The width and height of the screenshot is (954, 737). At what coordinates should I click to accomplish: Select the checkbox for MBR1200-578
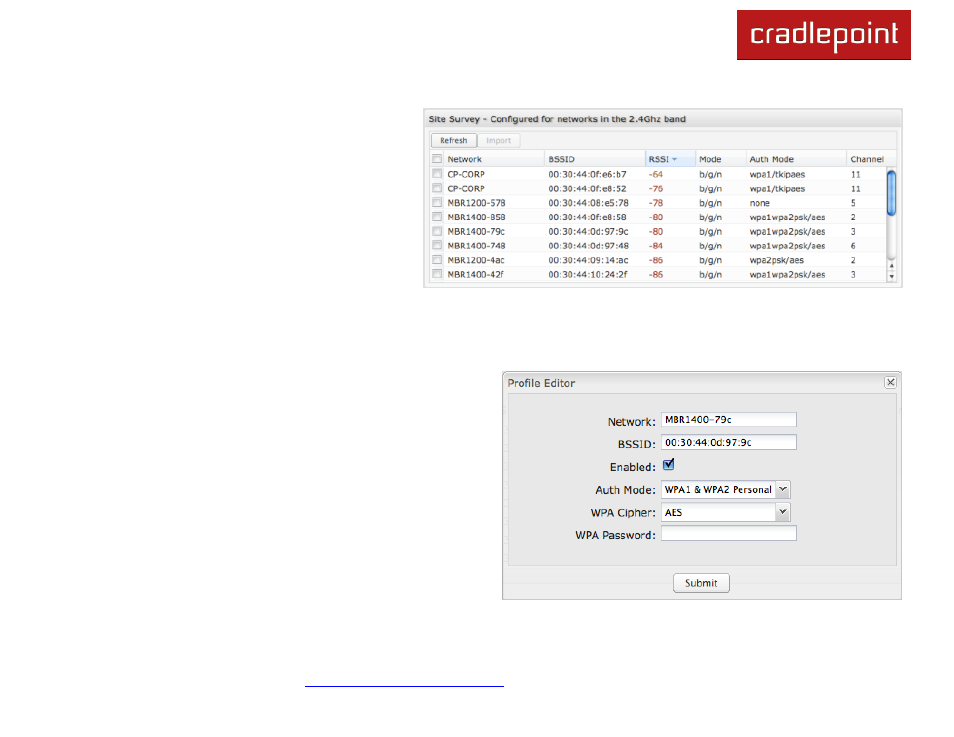coord(437,203)
